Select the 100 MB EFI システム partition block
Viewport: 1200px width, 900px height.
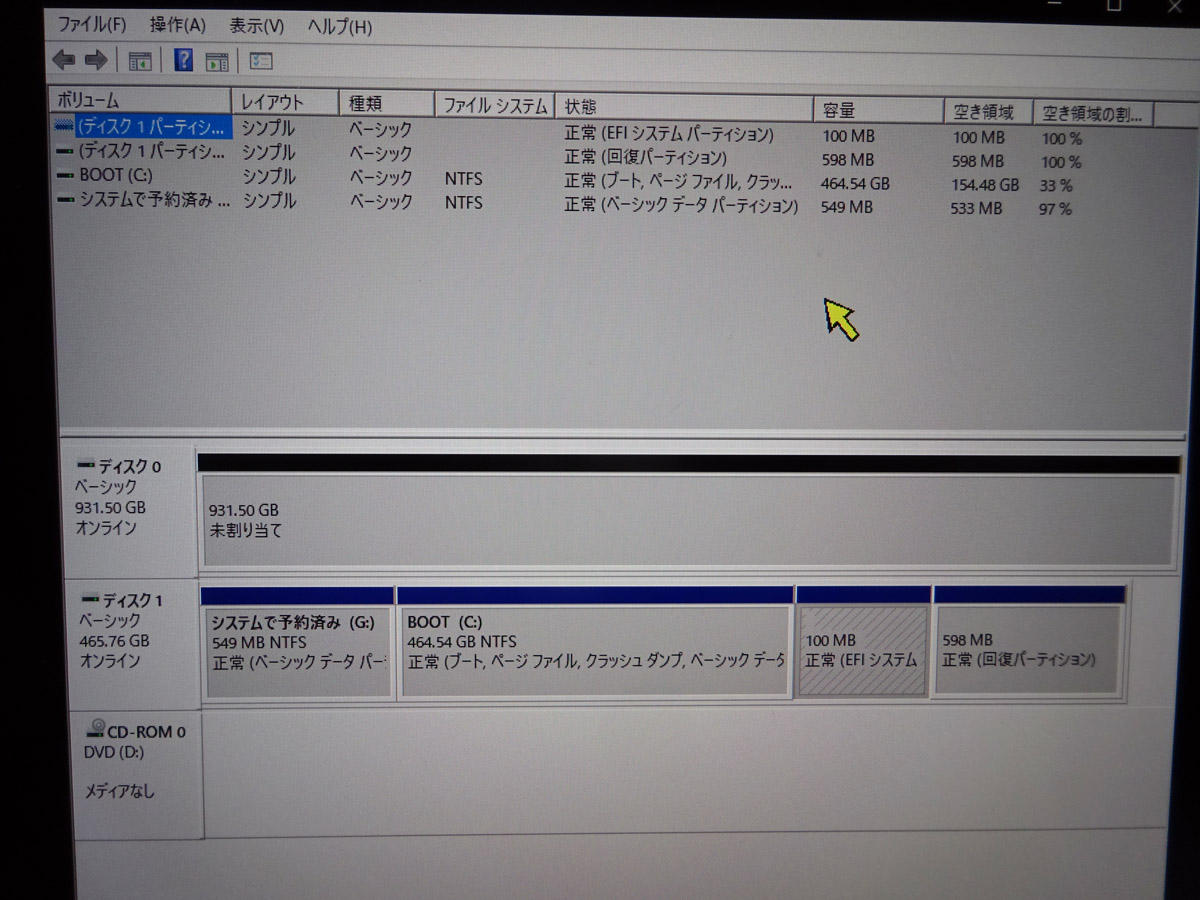pos(863,650)
